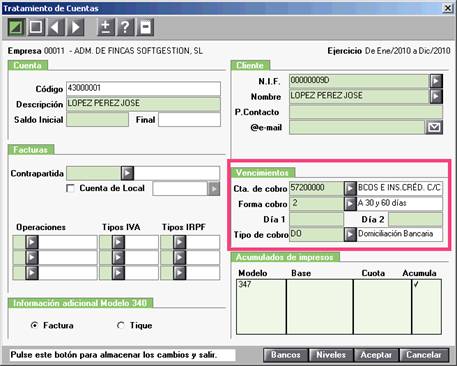Click the 'A 30 y 60 días' description

[x=382, y=203]
